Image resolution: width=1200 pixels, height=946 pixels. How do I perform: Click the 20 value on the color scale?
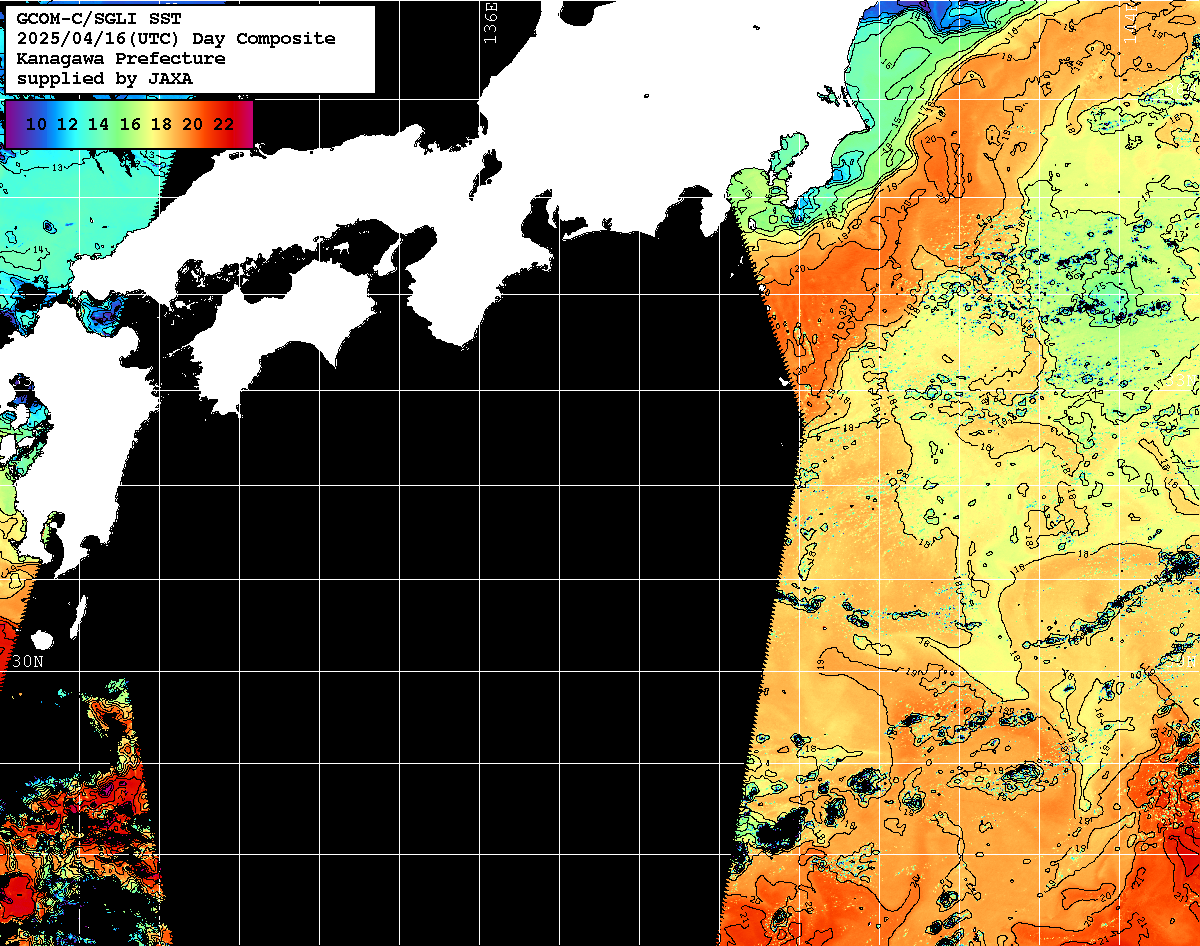click(x=193, y=124)
